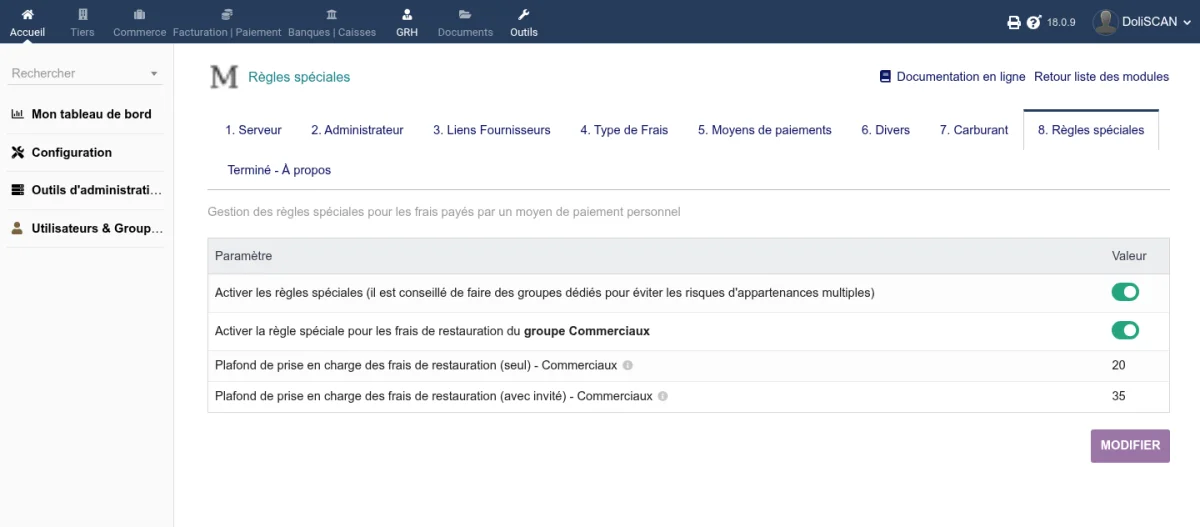Click the Configuration tools icon

coord(17,152)
